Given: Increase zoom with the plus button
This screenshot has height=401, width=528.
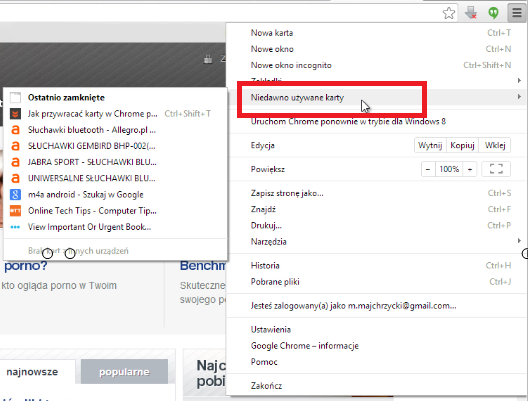Looking at the screenshot, I should [470, 169].
